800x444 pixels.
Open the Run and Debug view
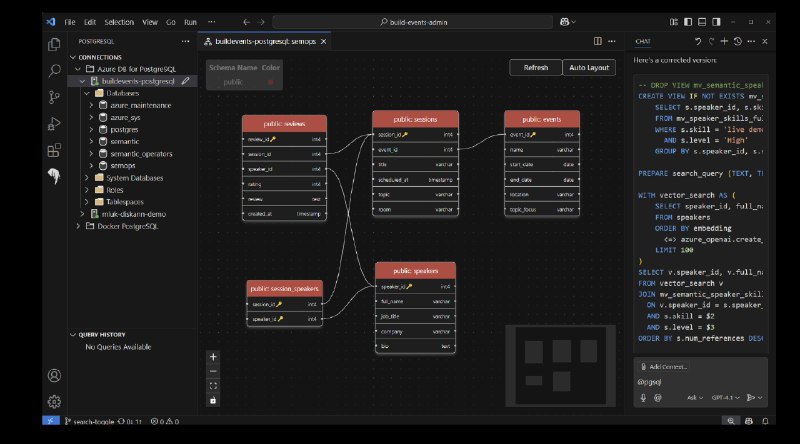(54, 124)
